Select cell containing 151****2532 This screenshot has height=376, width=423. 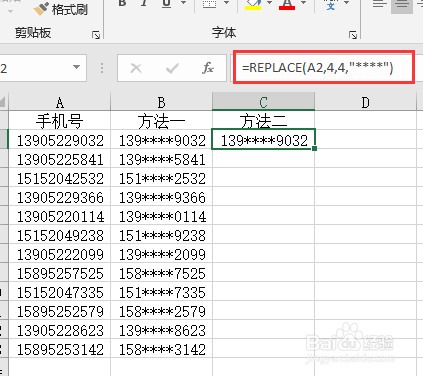click(x=161, y=178)
